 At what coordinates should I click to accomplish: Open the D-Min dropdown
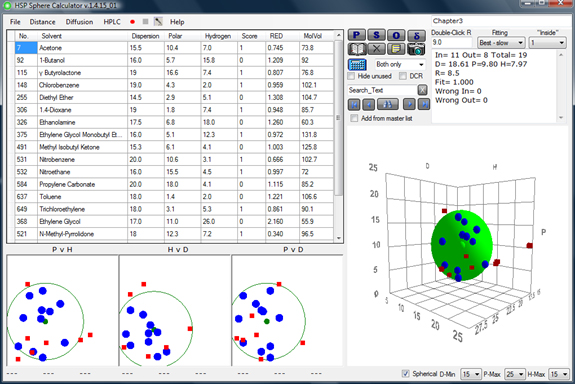pos(471,374)
